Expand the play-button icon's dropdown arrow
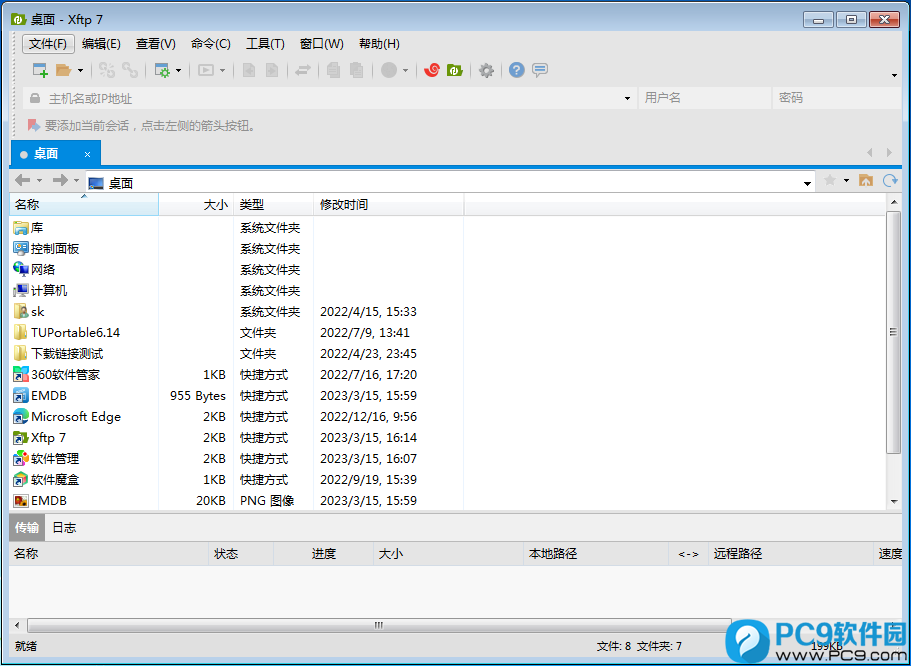The height and width of the screenshot is (666, 911). [223, 71]
